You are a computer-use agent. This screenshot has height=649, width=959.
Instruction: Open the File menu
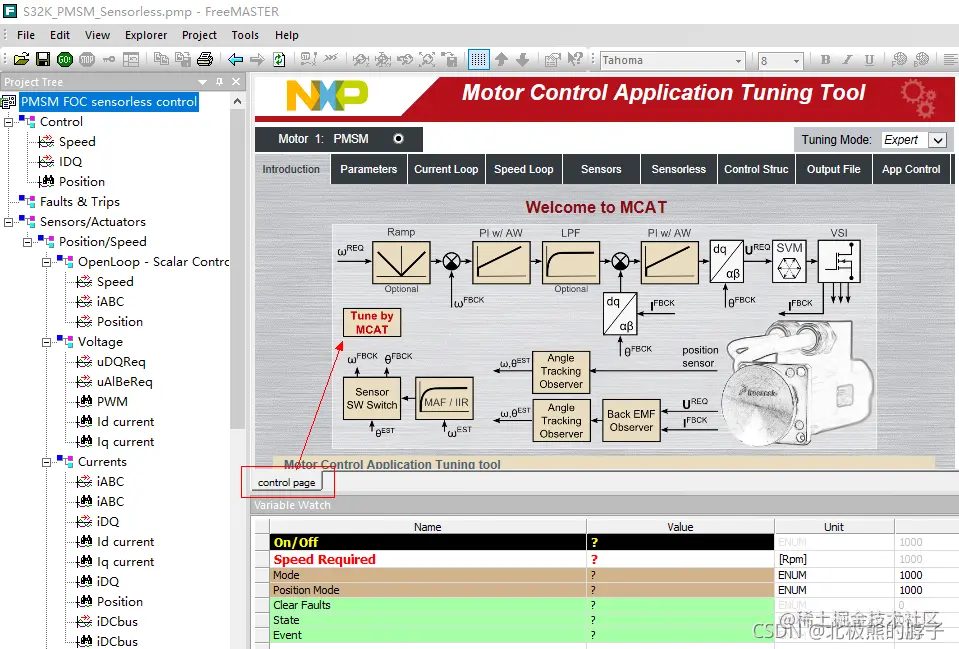tap(26, 35)
